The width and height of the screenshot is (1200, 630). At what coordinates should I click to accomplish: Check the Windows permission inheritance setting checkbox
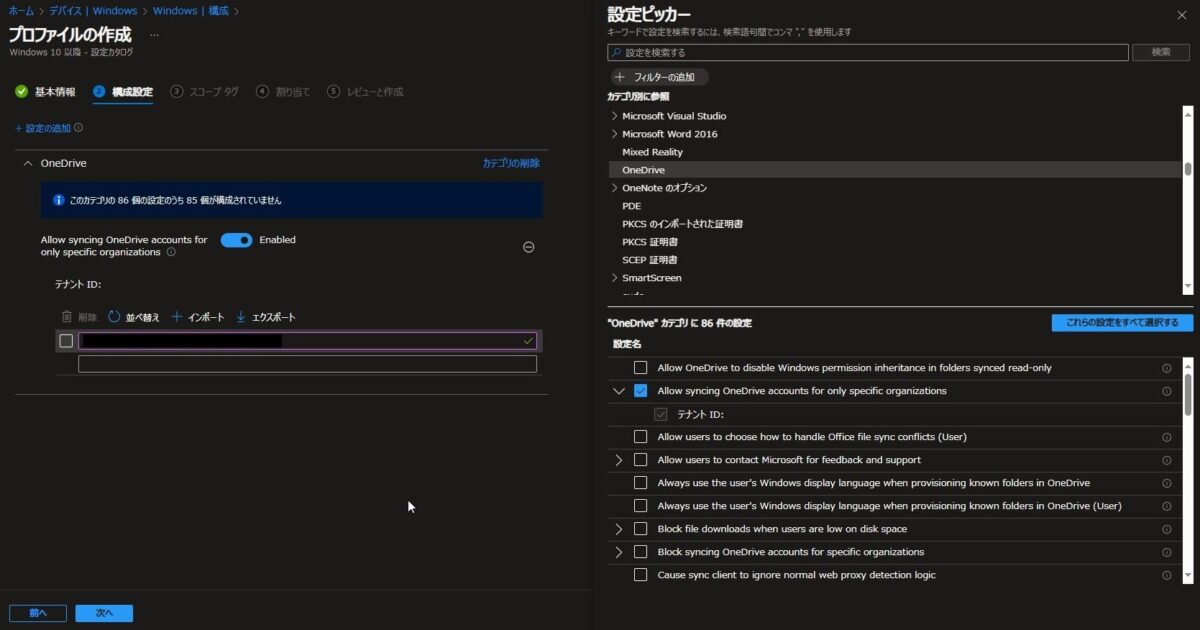pyautogui.click(x=640, y=367)
